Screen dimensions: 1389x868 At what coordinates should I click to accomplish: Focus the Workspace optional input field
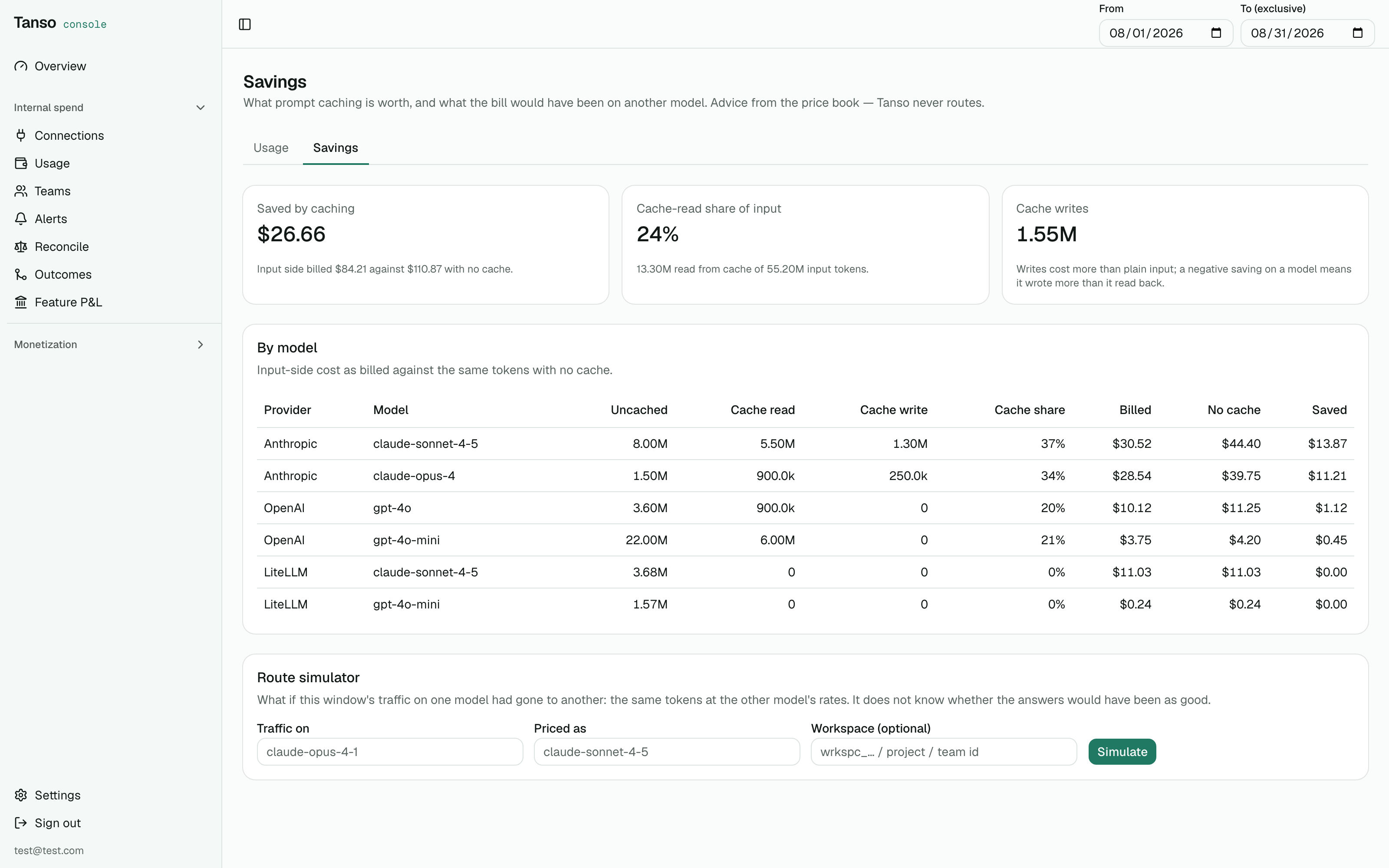coord(944,751)
